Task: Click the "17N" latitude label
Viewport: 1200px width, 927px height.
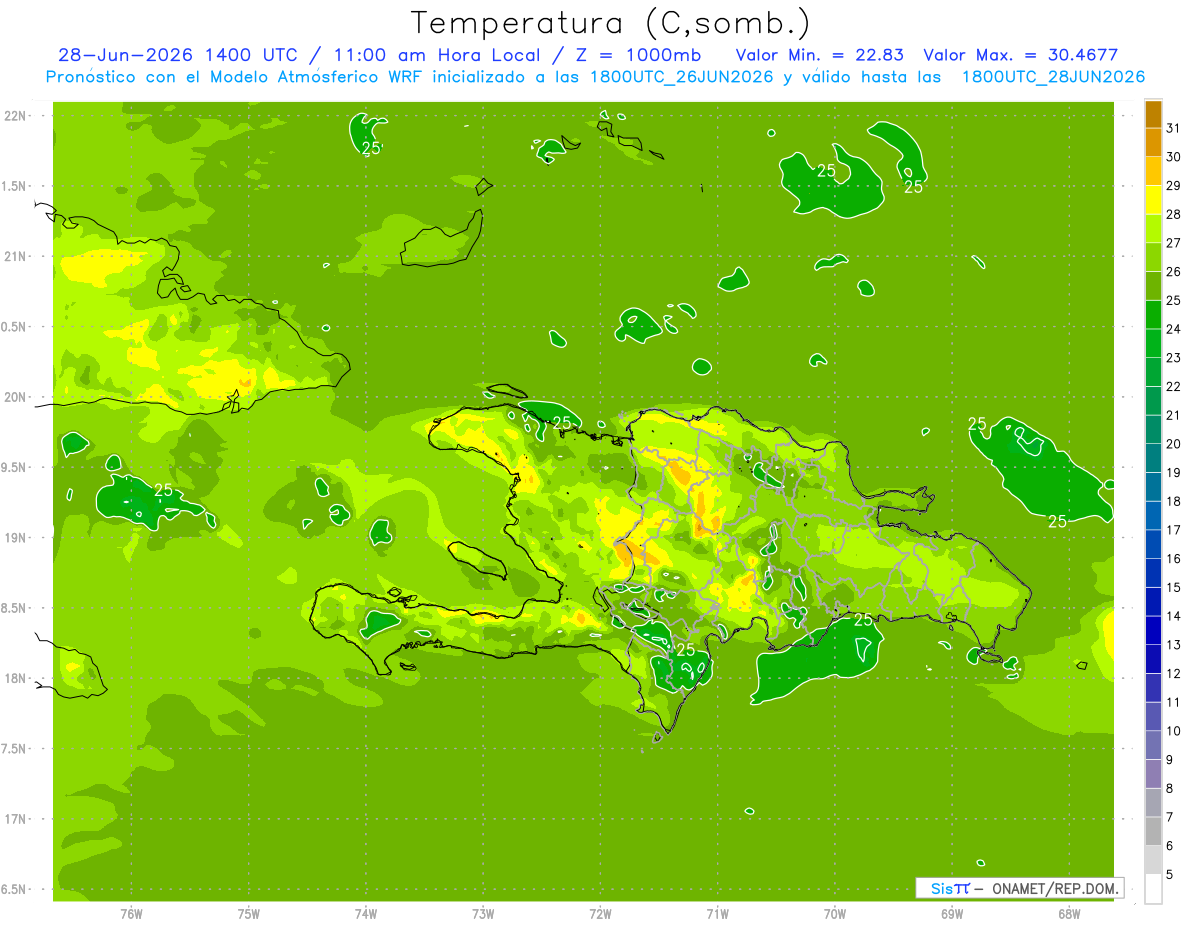Action: (15, 819)
